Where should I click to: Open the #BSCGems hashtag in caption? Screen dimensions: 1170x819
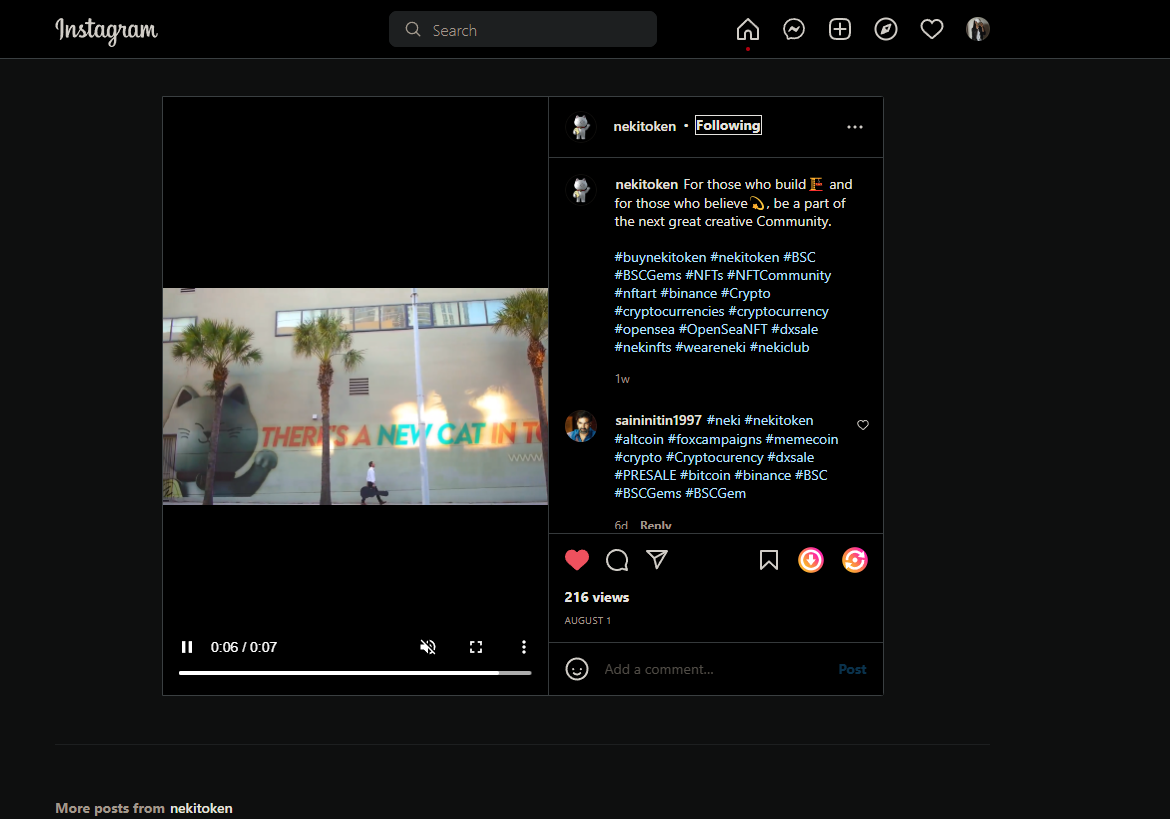pos(648,275)
